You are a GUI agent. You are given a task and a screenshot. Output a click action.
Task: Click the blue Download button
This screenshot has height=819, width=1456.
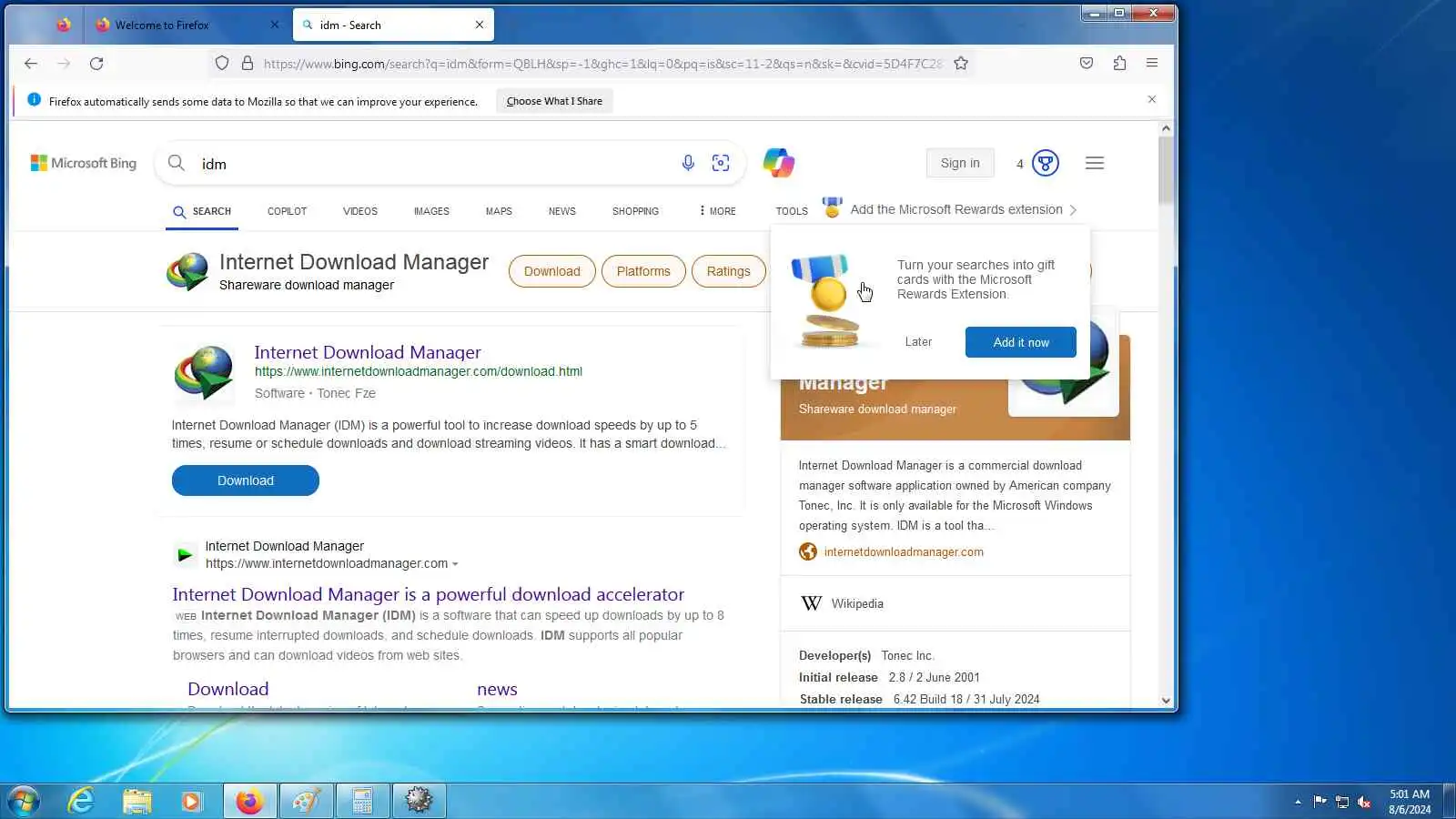246,480
